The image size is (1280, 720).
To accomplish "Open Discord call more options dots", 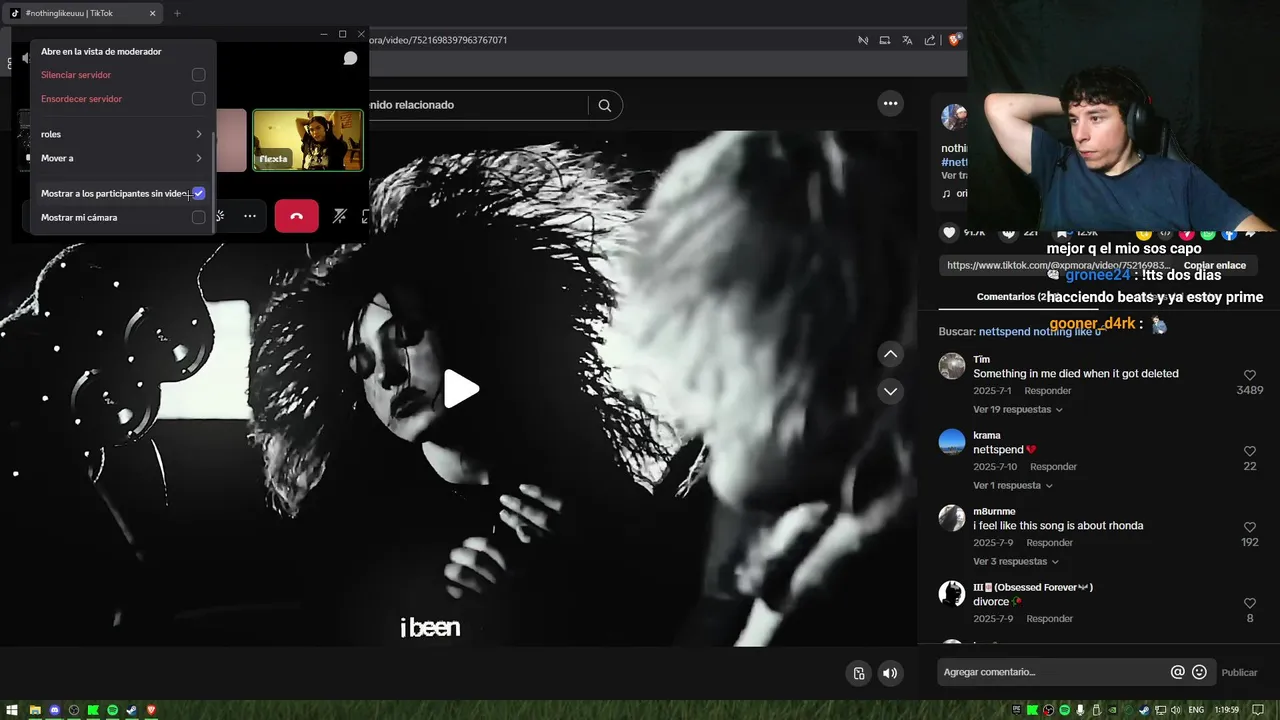I will (x=250, y=216).
